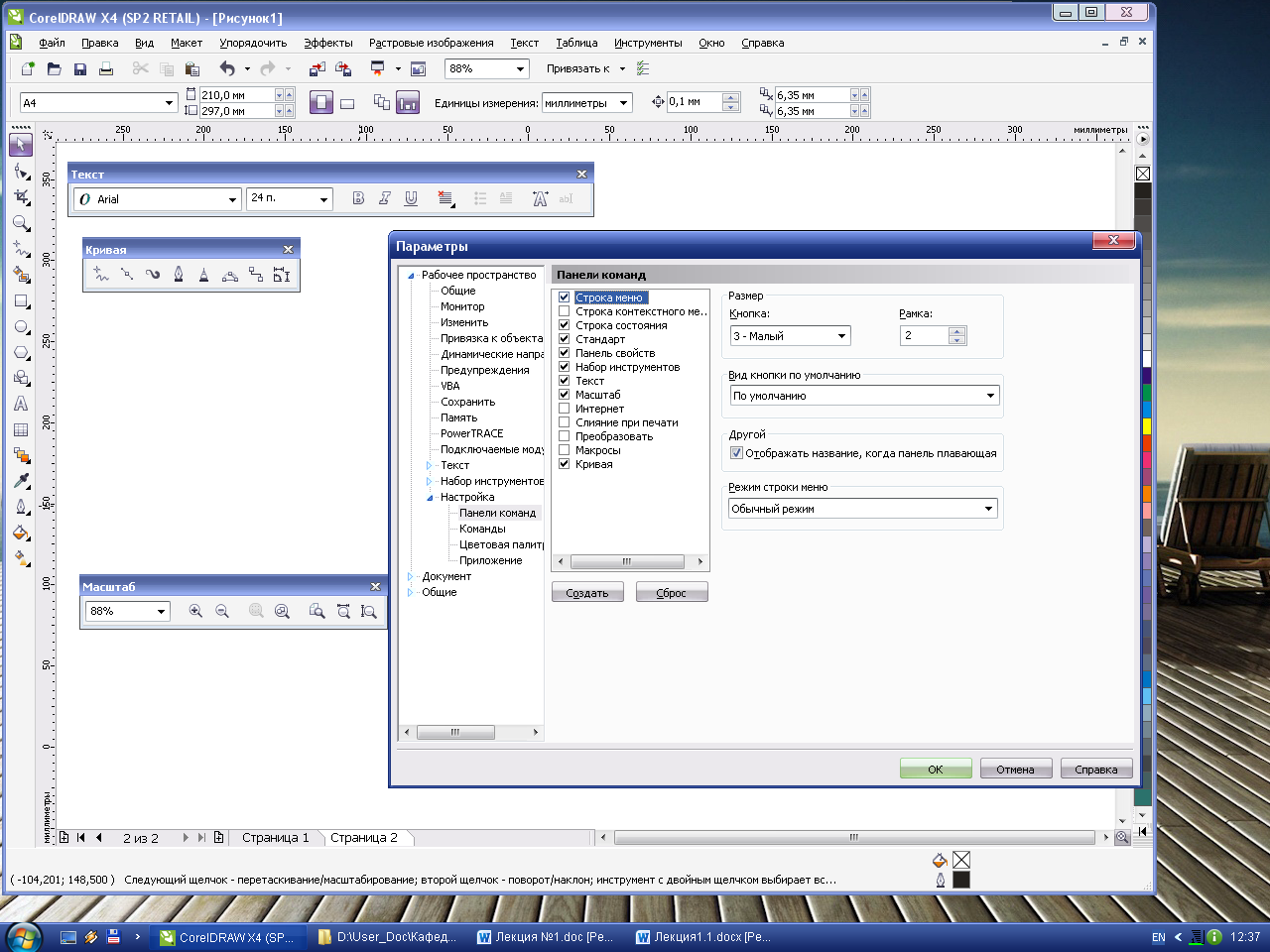Expand the Документ tree node

410,576
